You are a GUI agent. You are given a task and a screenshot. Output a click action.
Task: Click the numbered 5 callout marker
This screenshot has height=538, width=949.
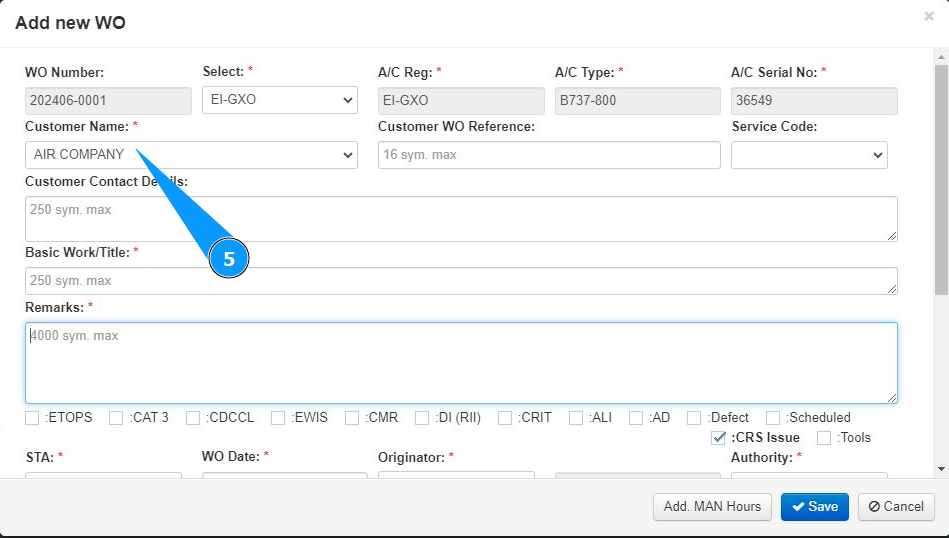pos(229,259)
